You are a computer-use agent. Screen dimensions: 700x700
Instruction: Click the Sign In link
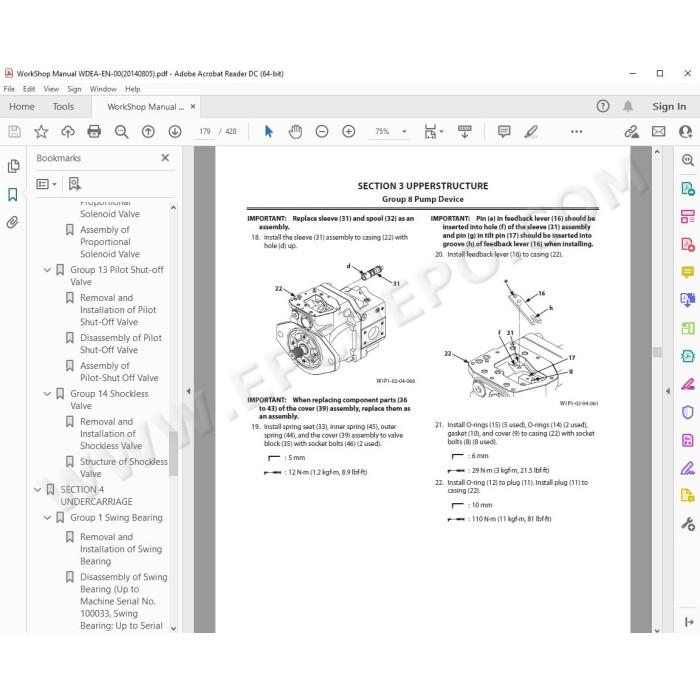click(x=669, y=106)
